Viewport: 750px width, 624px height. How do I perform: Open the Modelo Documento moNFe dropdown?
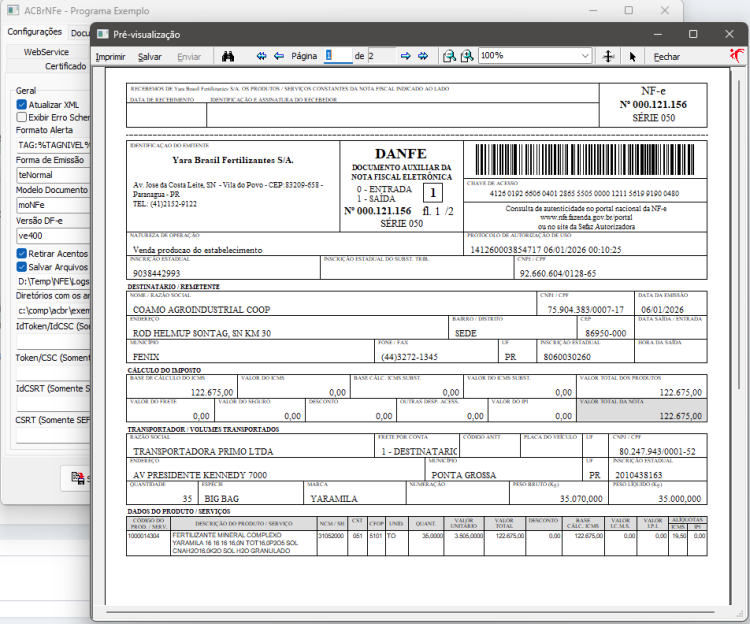click(x=53, y=205)
